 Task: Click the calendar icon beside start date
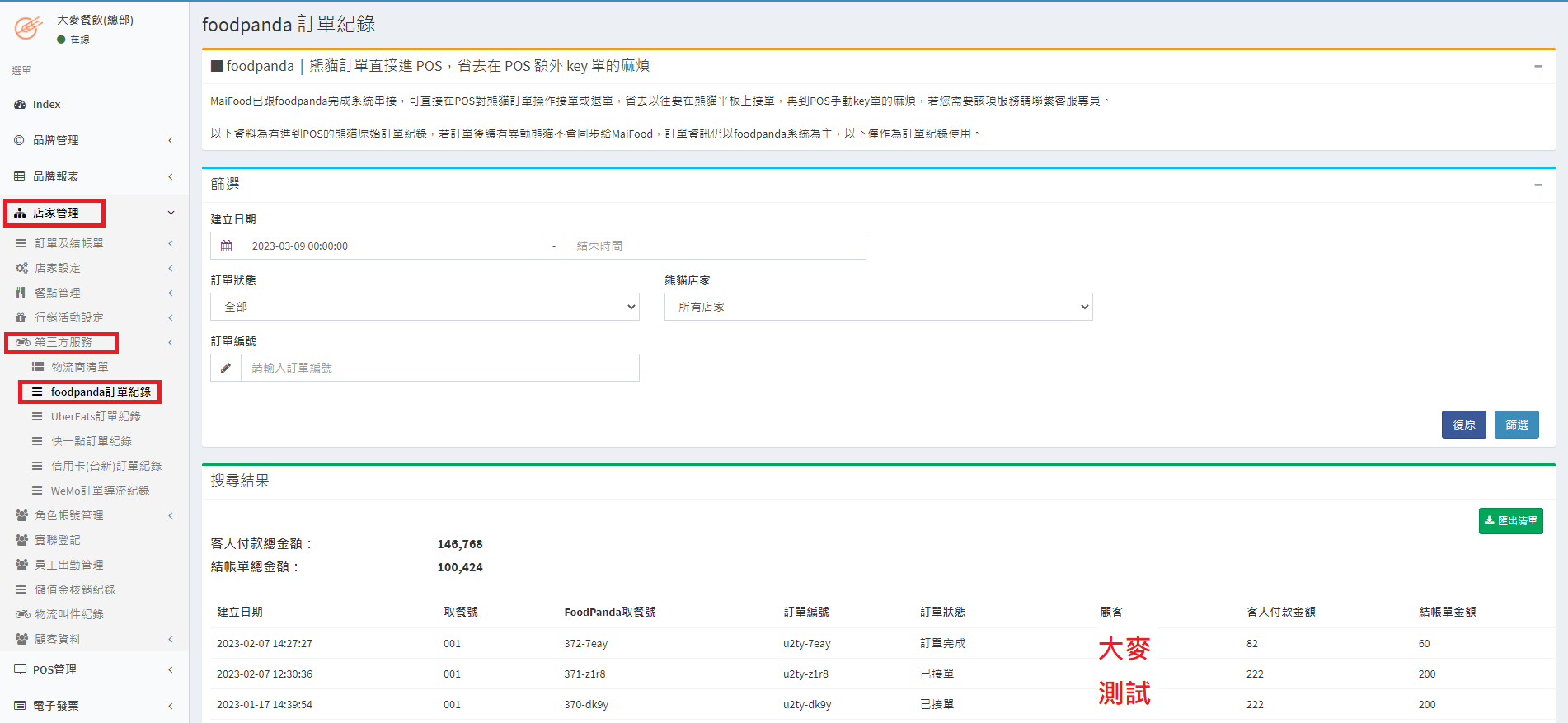click(x=226, y=246)
